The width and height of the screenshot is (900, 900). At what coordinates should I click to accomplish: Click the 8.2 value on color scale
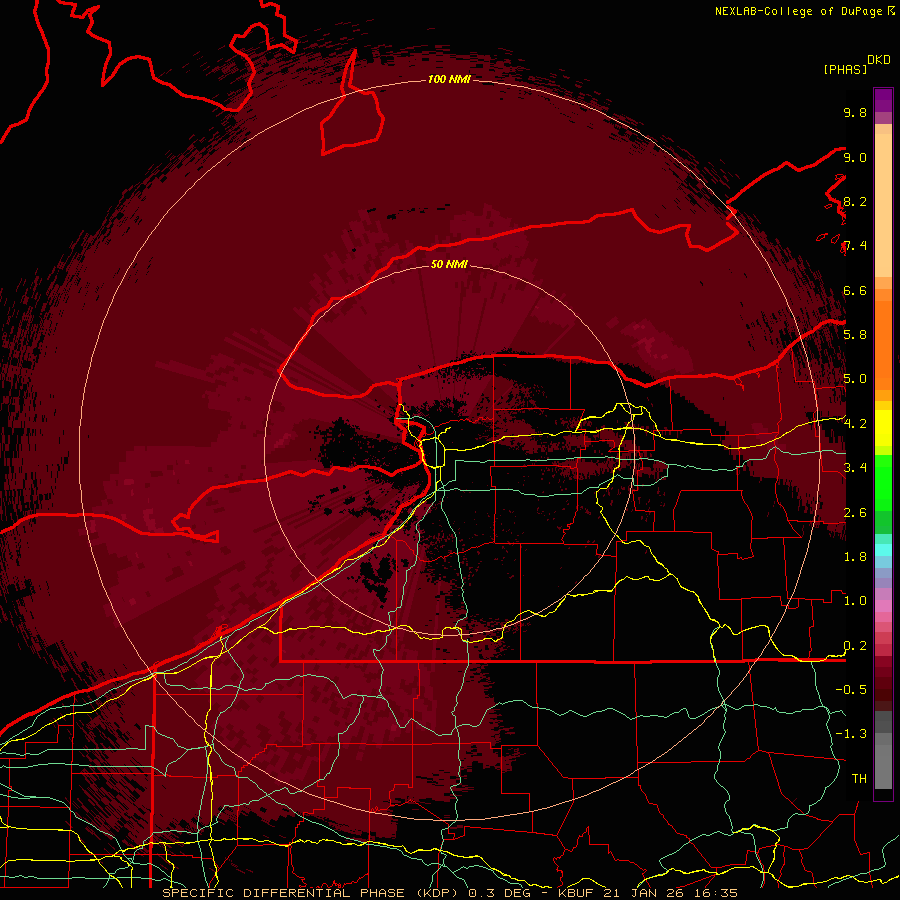[x=855, y=202]
